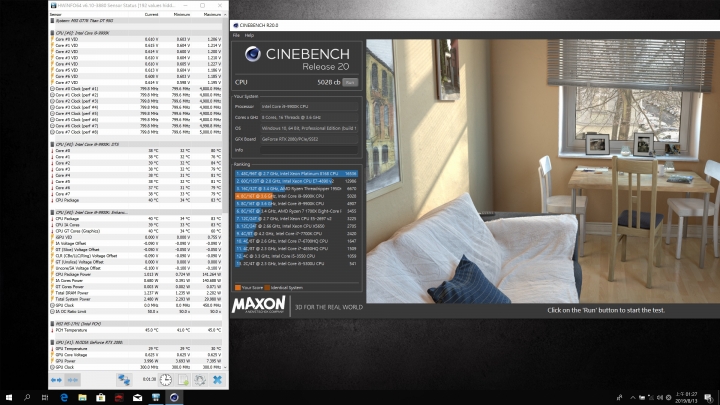This screenshot has height=405, width=720.
Task: Open Microsoft Store from taskbar
Action: click(x=101, y=398)
